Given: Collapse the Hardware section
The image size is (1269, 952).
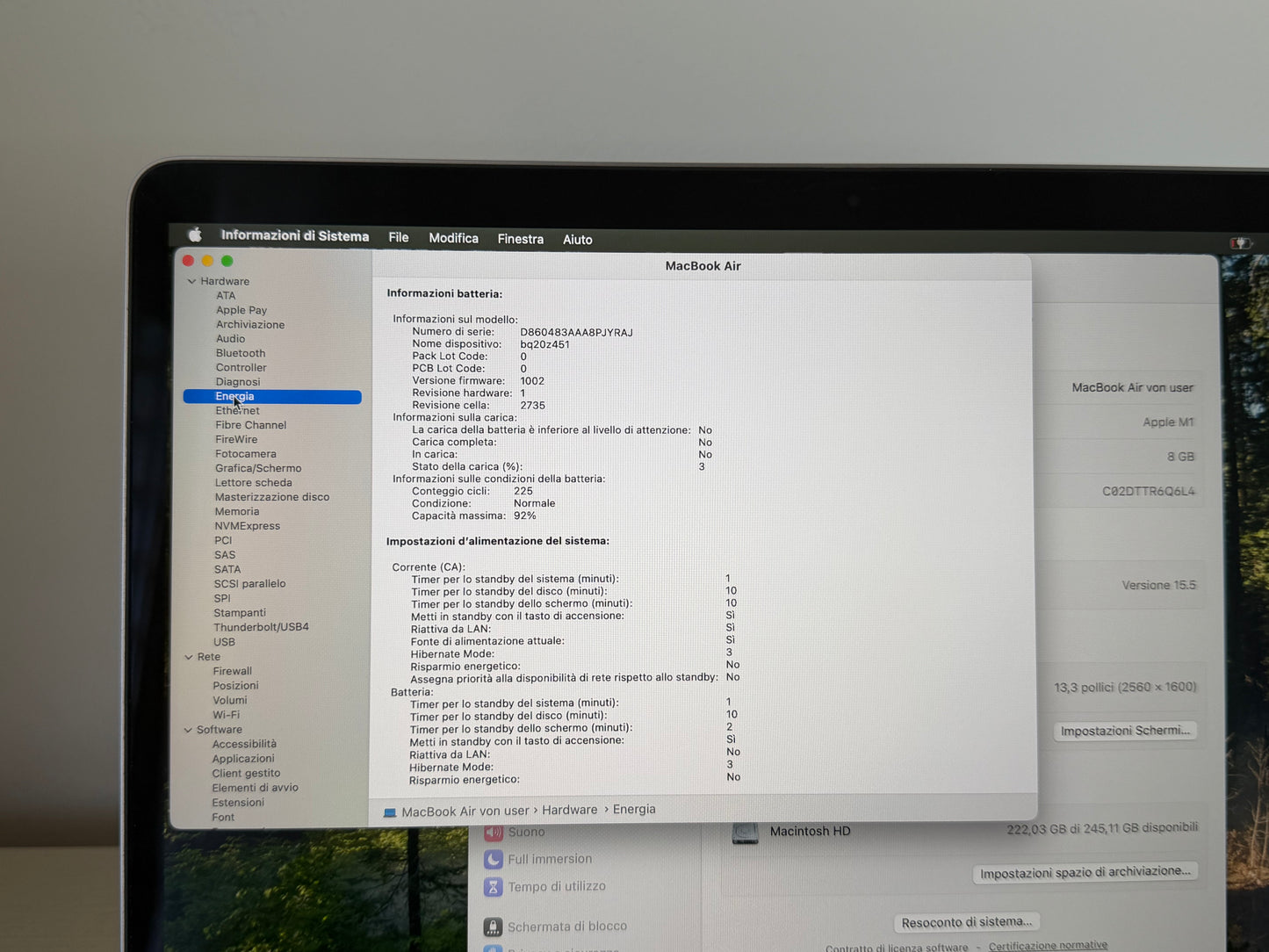Looking at the screenshot, I should tap(191, 281).
